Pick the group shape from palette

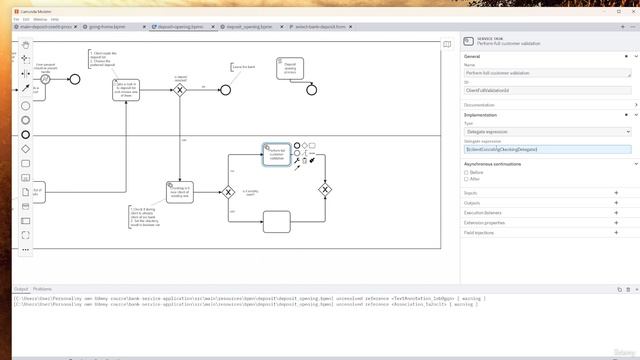point(25,235)
